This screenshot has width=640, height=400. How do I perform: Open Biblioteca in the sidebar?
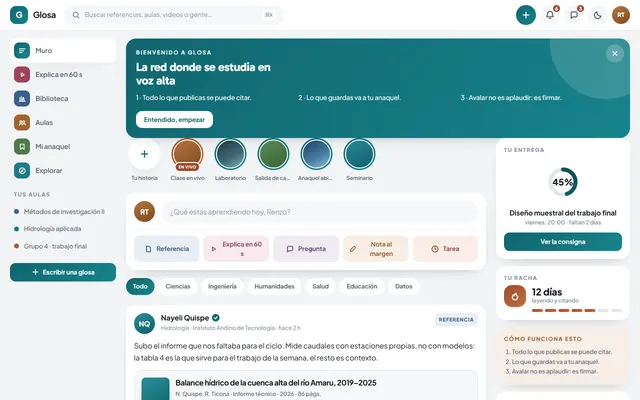click(63, 99)
